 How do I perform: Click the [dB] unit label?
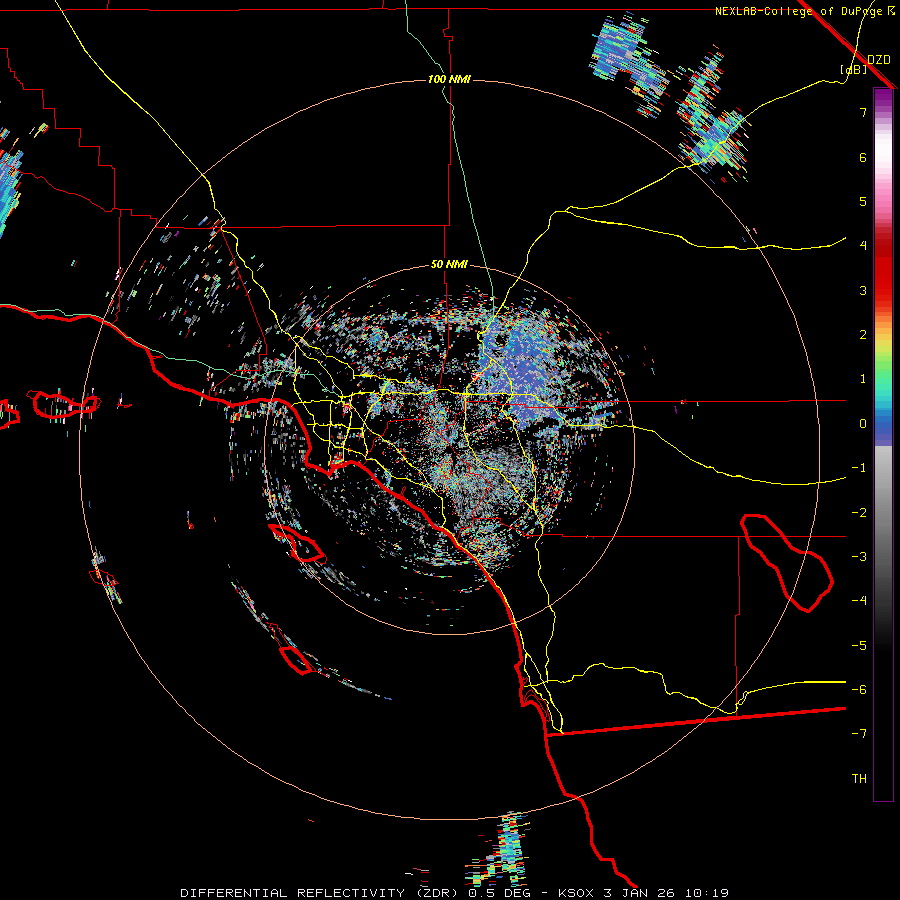pyautogui.click(x=854, y=70)
